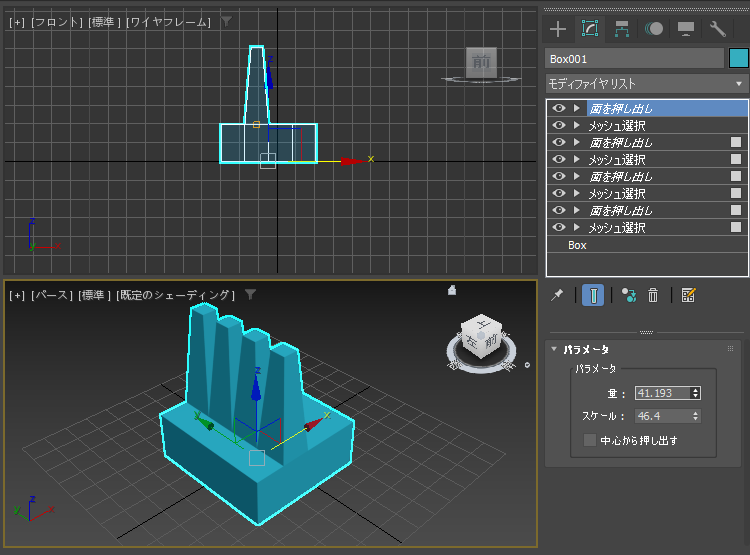Switch to the Modify panel tab

[590, 29]
